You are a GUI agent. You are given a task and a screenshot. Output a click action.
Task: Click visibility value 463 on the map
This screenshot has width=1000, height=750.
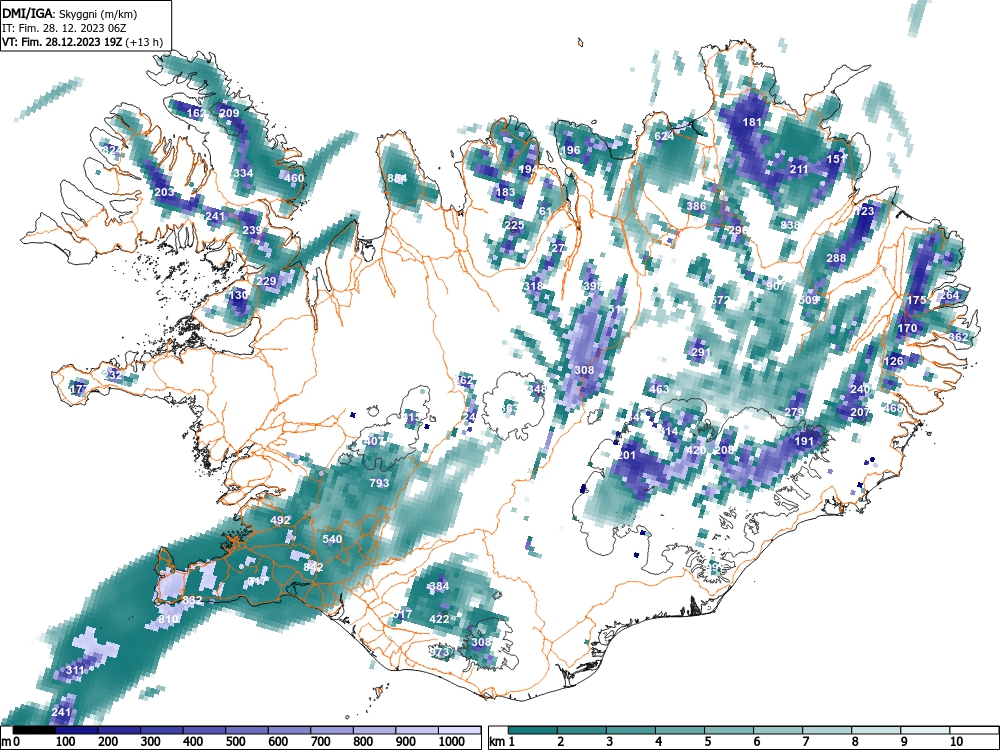pyautogui.click(x=659, y=389)
